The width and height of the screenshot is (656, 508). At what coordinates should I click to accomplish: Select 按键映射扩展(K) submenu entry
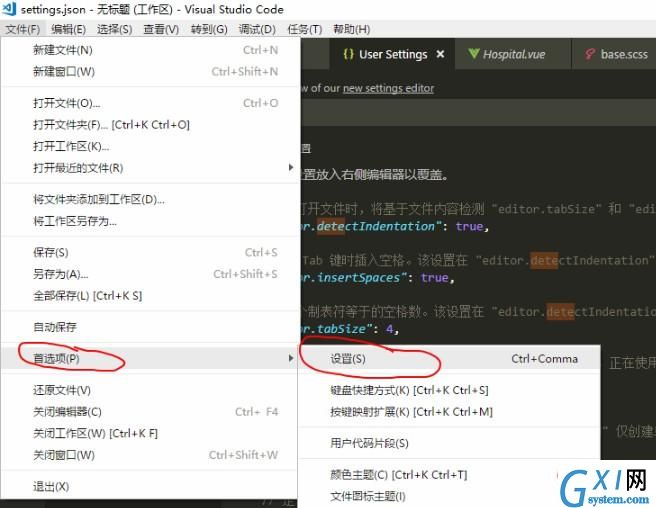pos(449,412)
